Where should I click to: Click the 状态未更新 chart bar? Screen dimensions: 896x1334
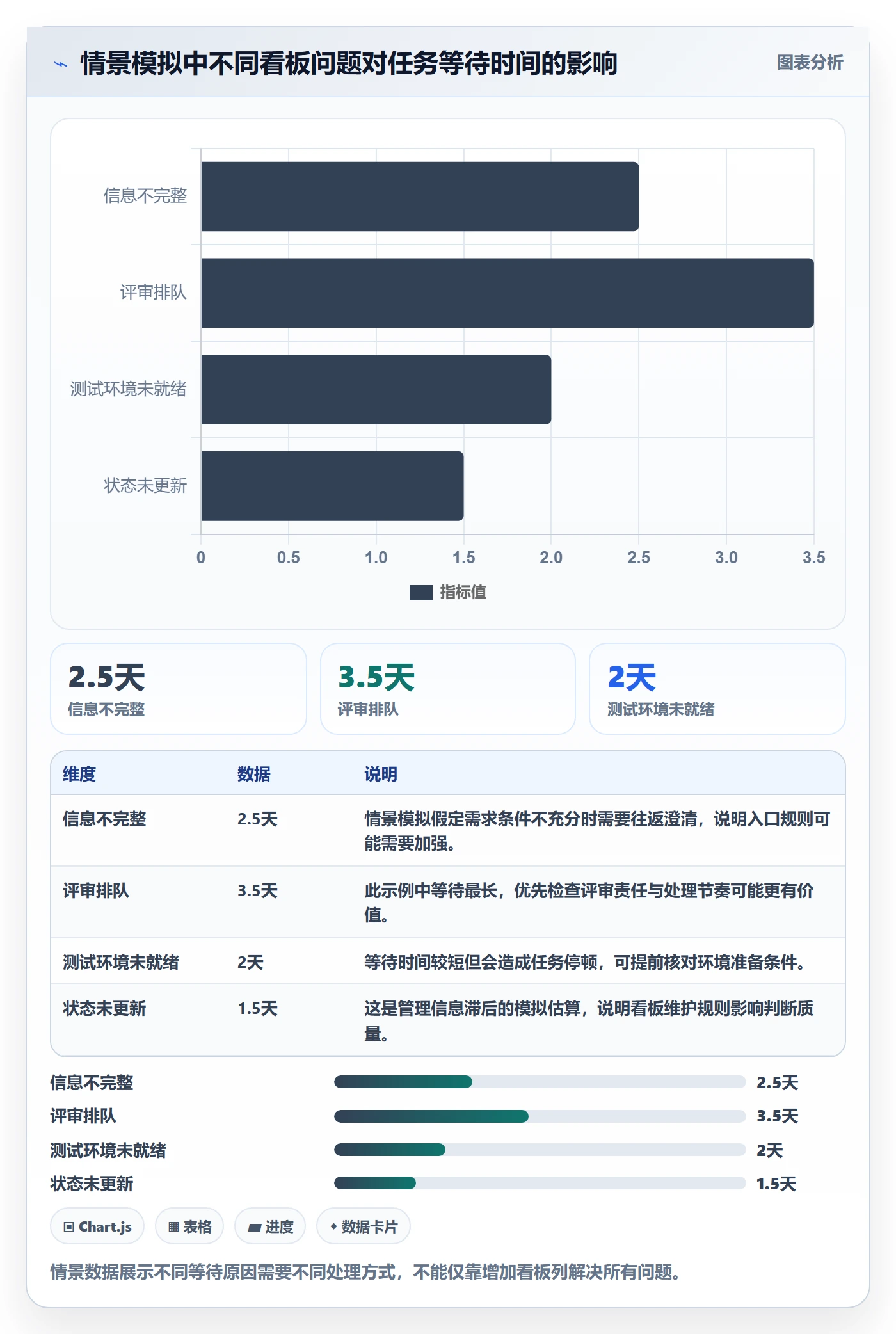tap(332, 486)
